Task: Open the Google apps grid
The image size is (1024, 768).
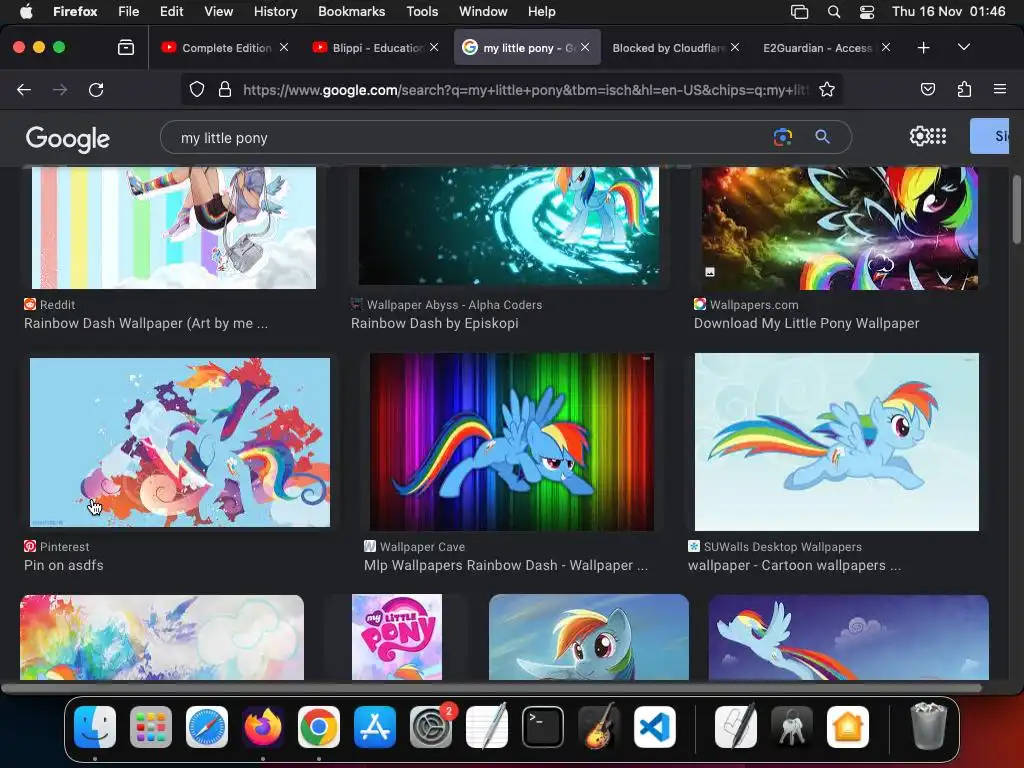Action: (x=938, y=136)
